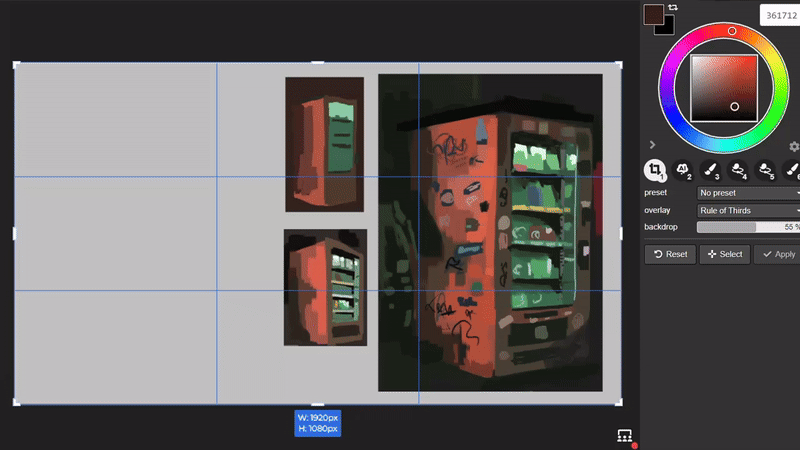This screenshot has width=800, height=450.
Task: Select the crop tool in slot 1
Action: 654,169
